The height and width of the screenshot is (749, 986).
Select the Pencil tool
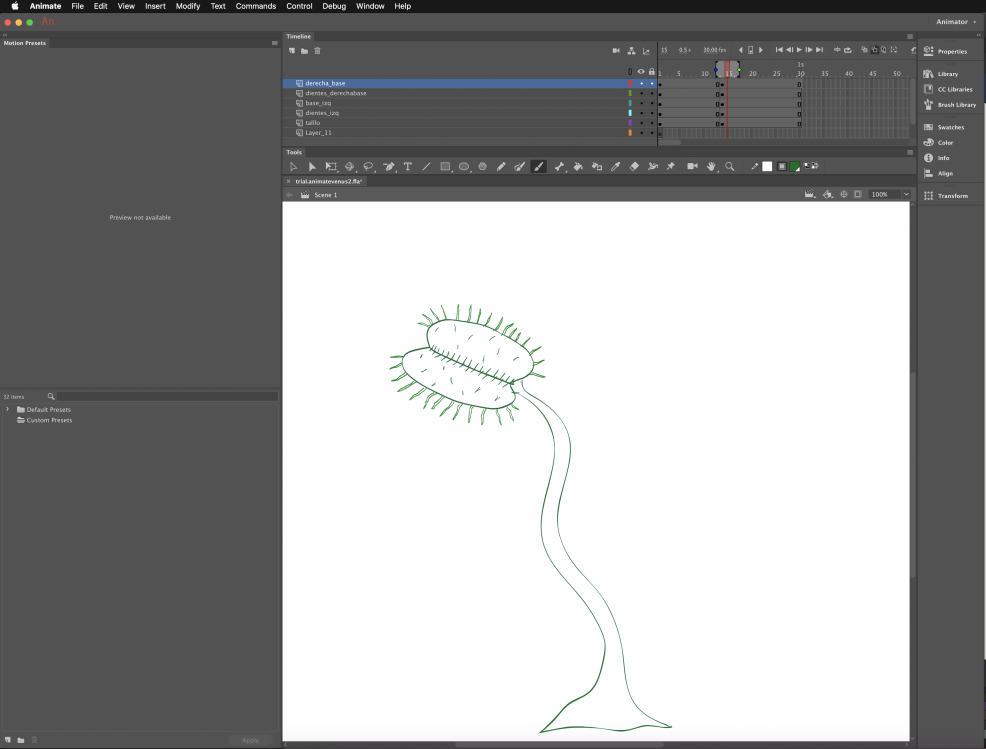[501, 166]
